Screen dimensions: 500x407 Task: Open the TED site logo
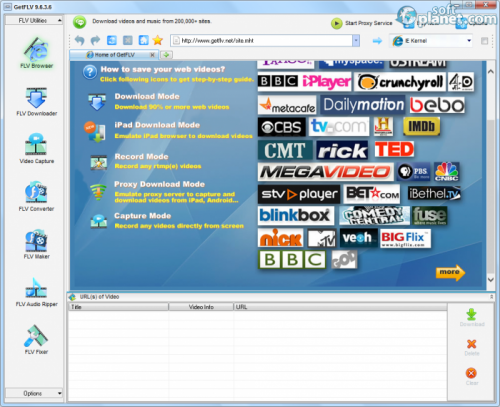click(x=394, y=149)
